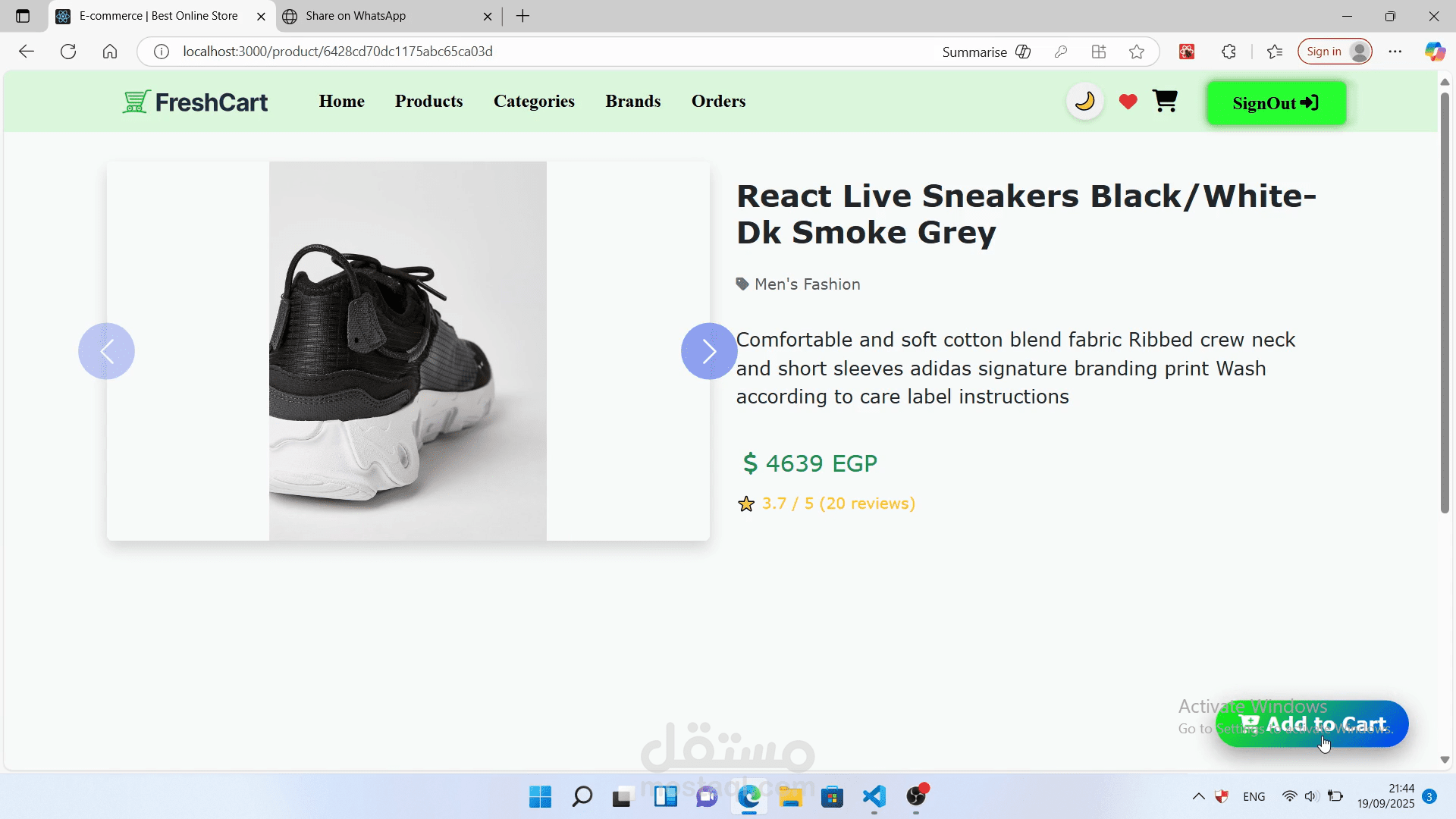Show hidden system tray icons

click(1198, 796)
